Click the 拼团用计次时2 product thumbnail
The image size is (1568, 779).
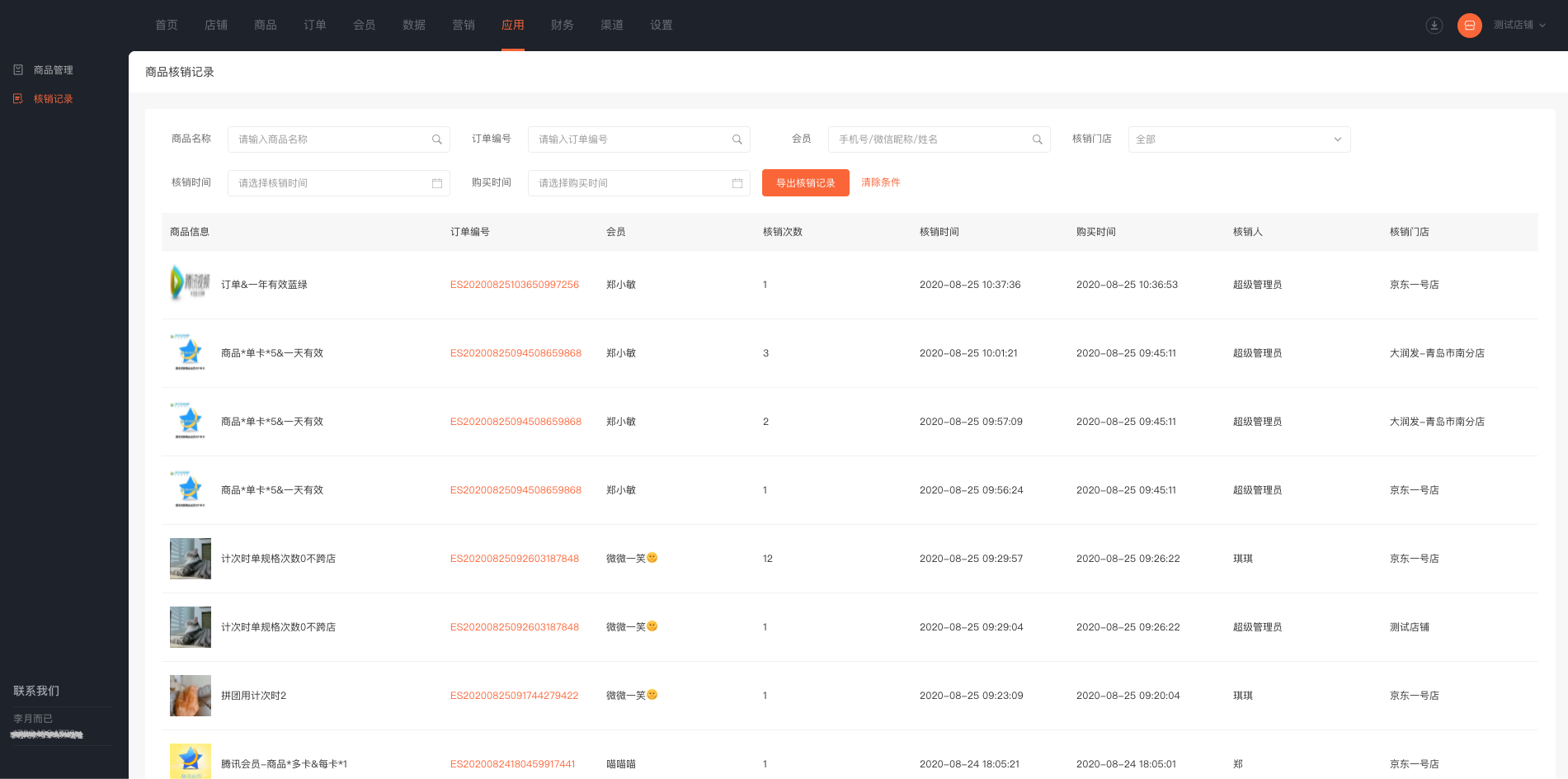coord(191,696)
